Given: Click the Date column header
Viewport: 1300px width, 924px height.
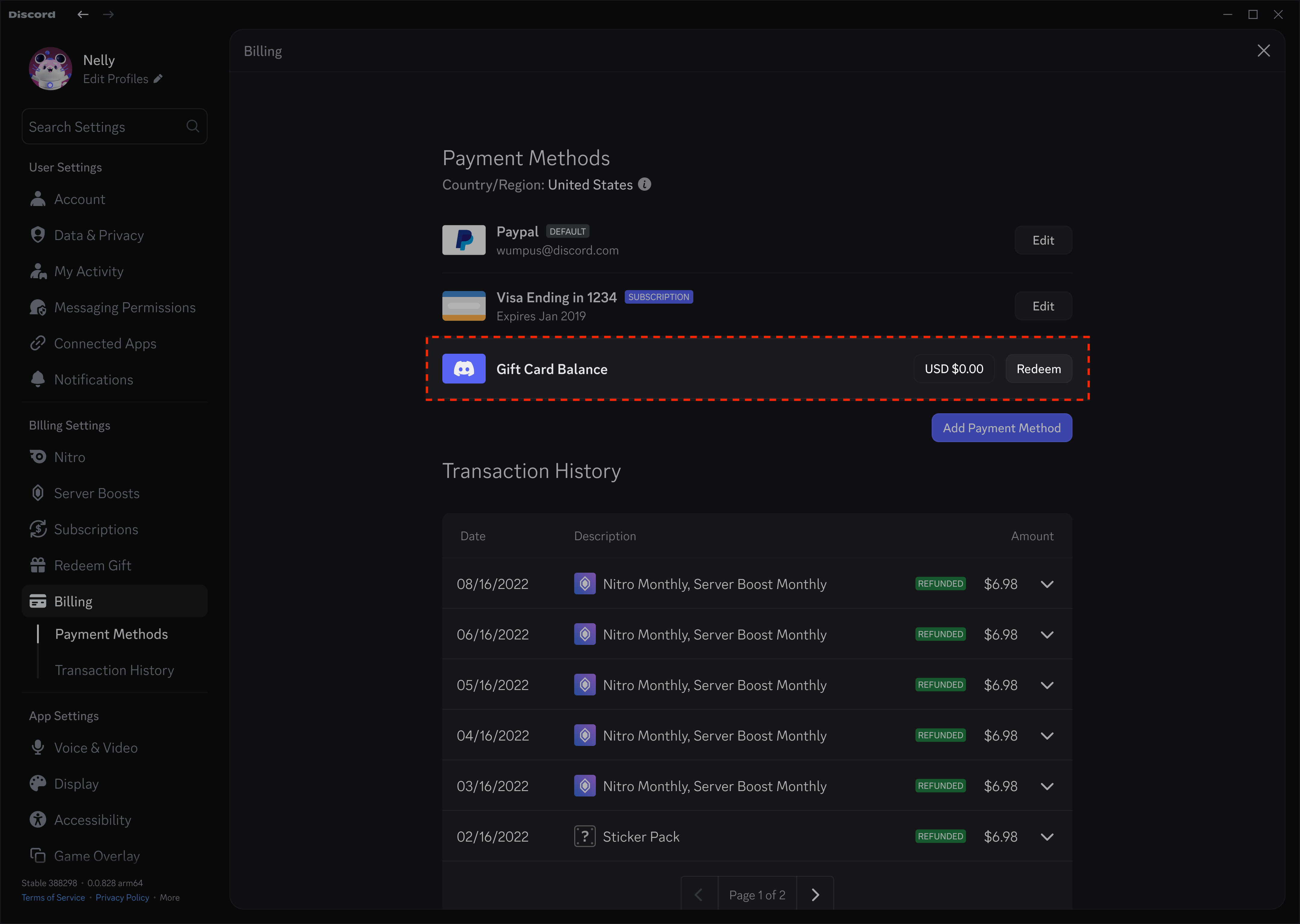Looking at the screenshot, I should coord(473,536).
